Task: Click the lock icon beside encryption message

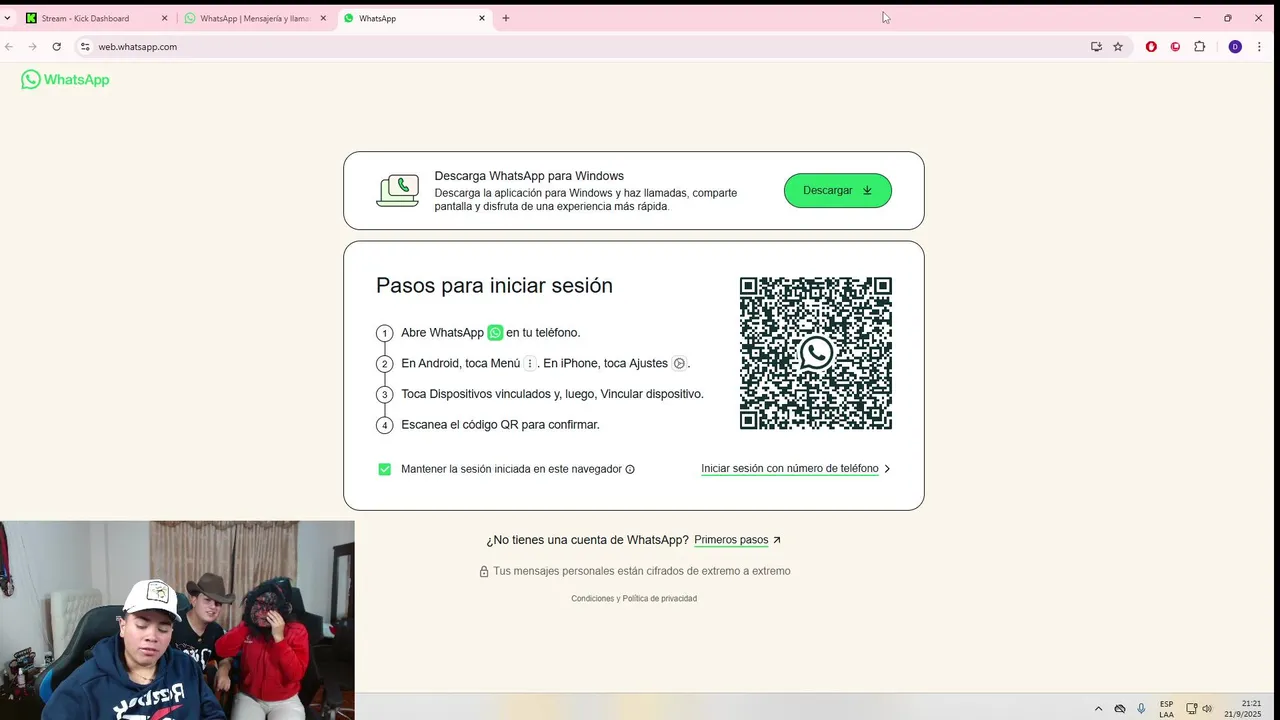Action: coord(484,572)
